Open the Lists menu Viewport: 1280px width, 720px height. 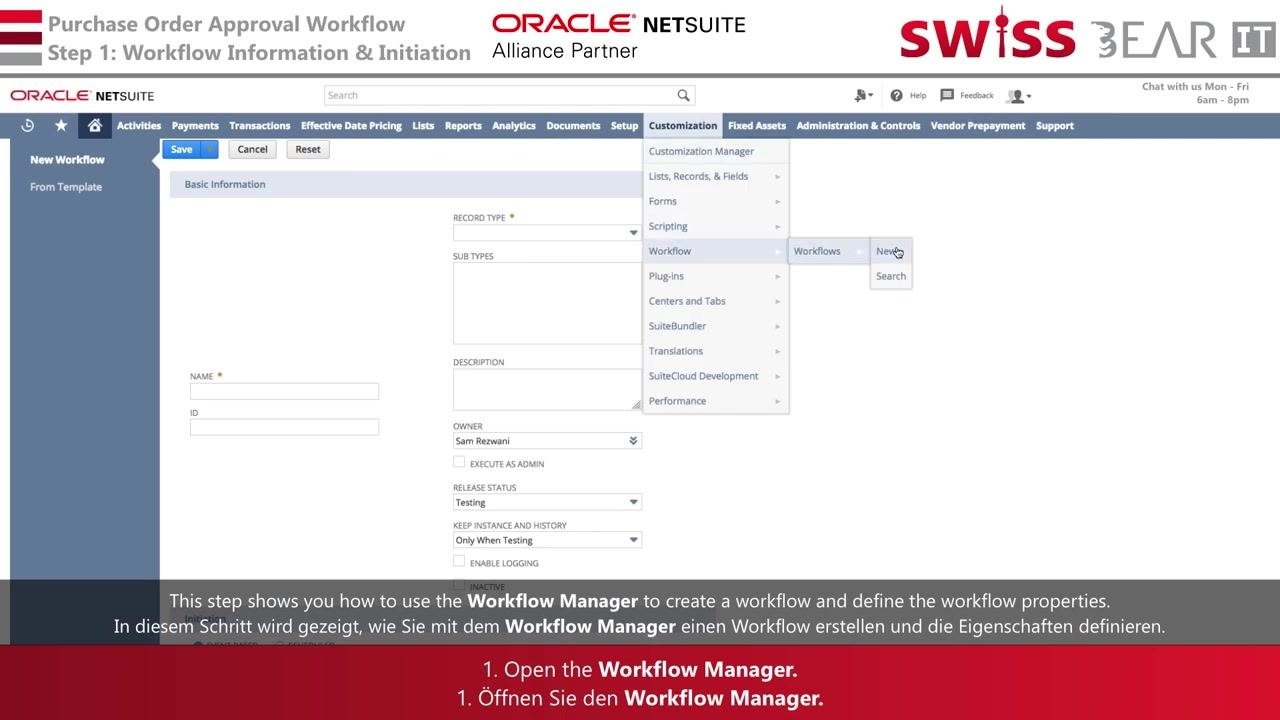coord(423,126)
